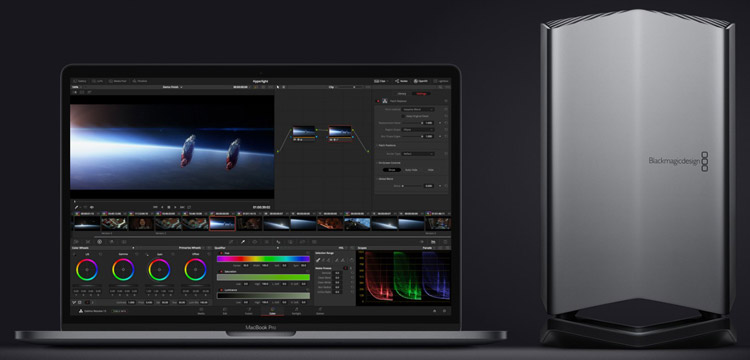Click the project settings gear icon
The width and height of the screenshot is (750, 360).
coord(444,311)
